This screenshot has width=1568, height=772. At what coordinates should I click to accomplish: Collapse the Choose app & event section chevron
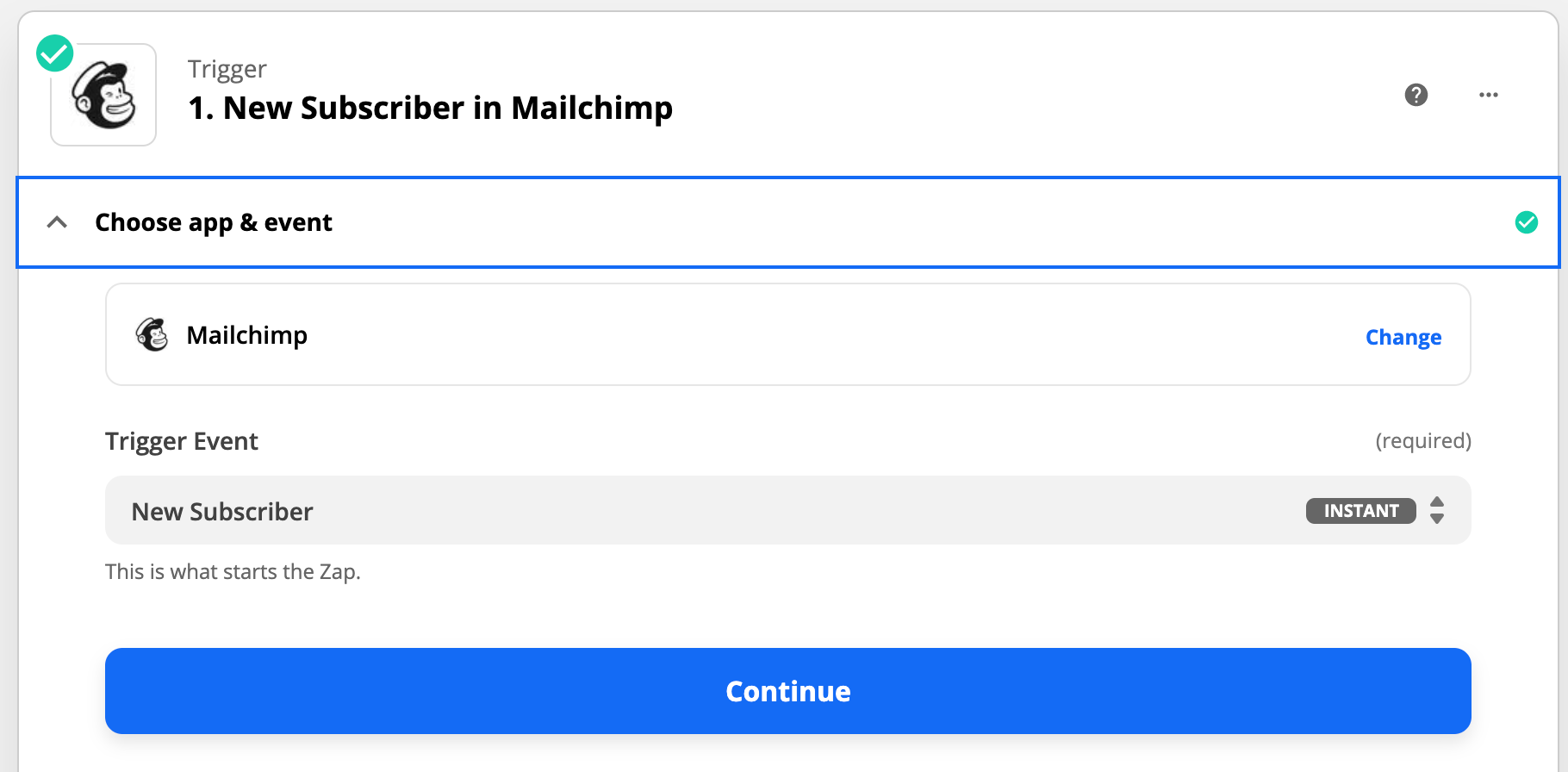coord(57,222)
